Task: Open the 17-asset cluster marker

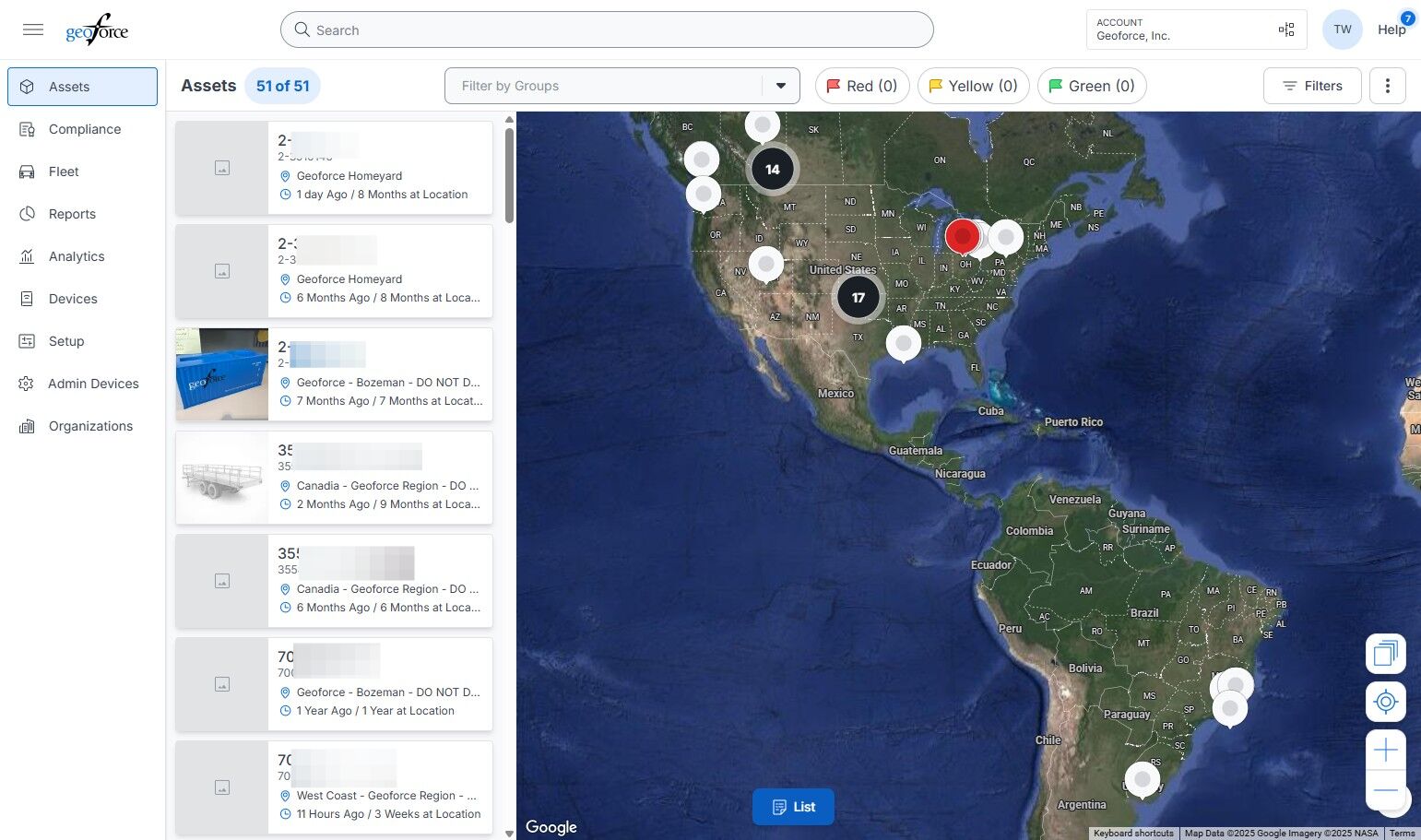Action: pos(859,298)
